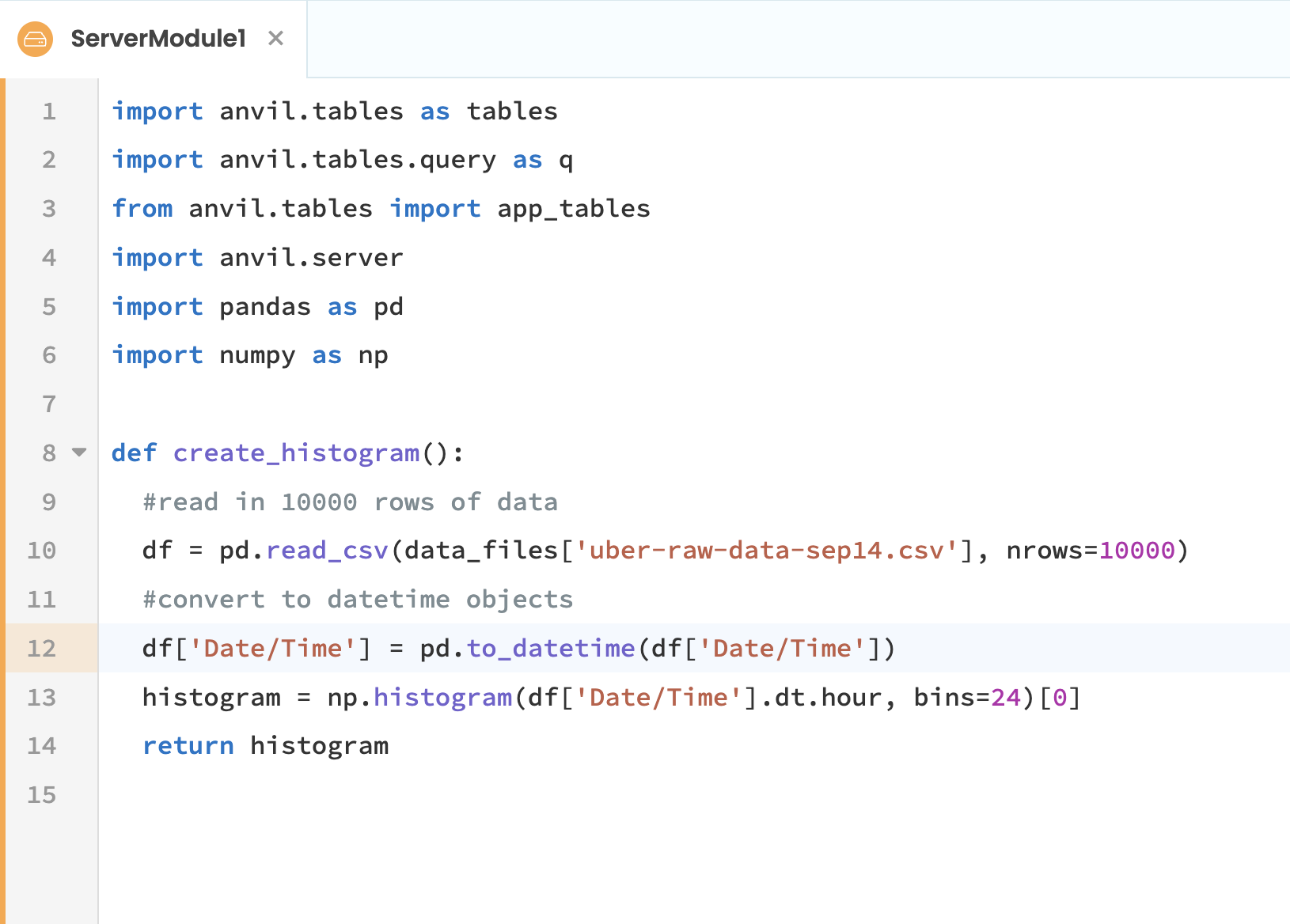Image resolution: width=1290 pixels, height=924 pixels.
Task: Click the orange server module icon
Action: tap(35, 39)
